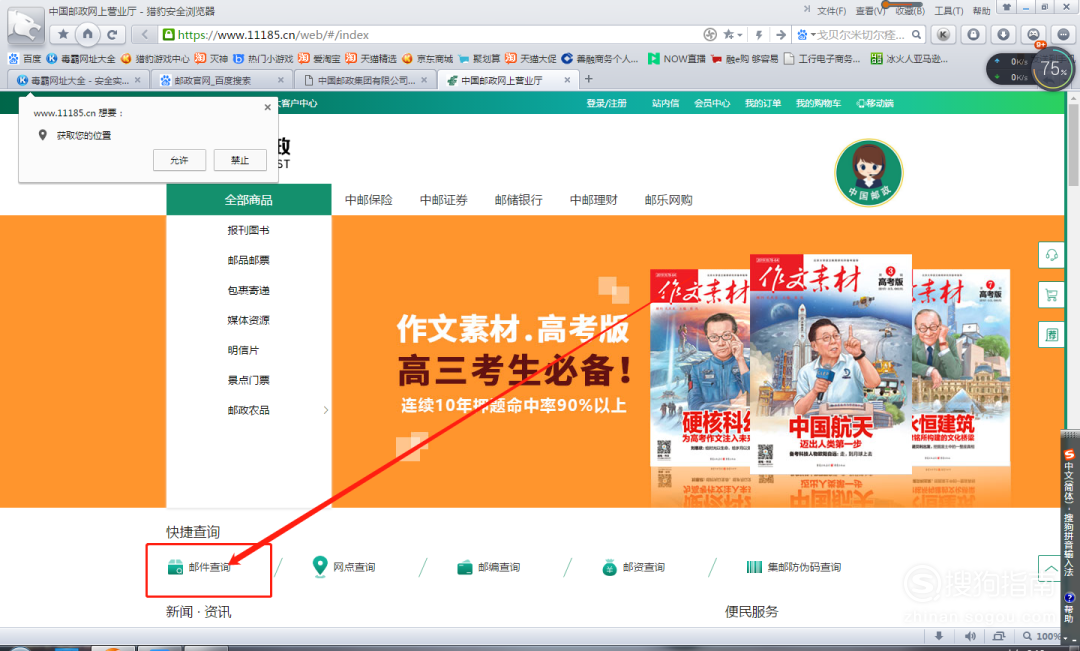1080x651 pixels.
Task: Click the lightning speed-mode icon
Action: click(759, 34)
